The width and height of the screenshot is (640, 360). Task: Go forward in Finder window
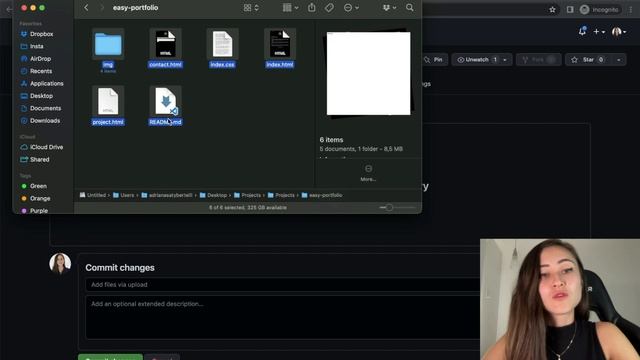tap(102, 8)
